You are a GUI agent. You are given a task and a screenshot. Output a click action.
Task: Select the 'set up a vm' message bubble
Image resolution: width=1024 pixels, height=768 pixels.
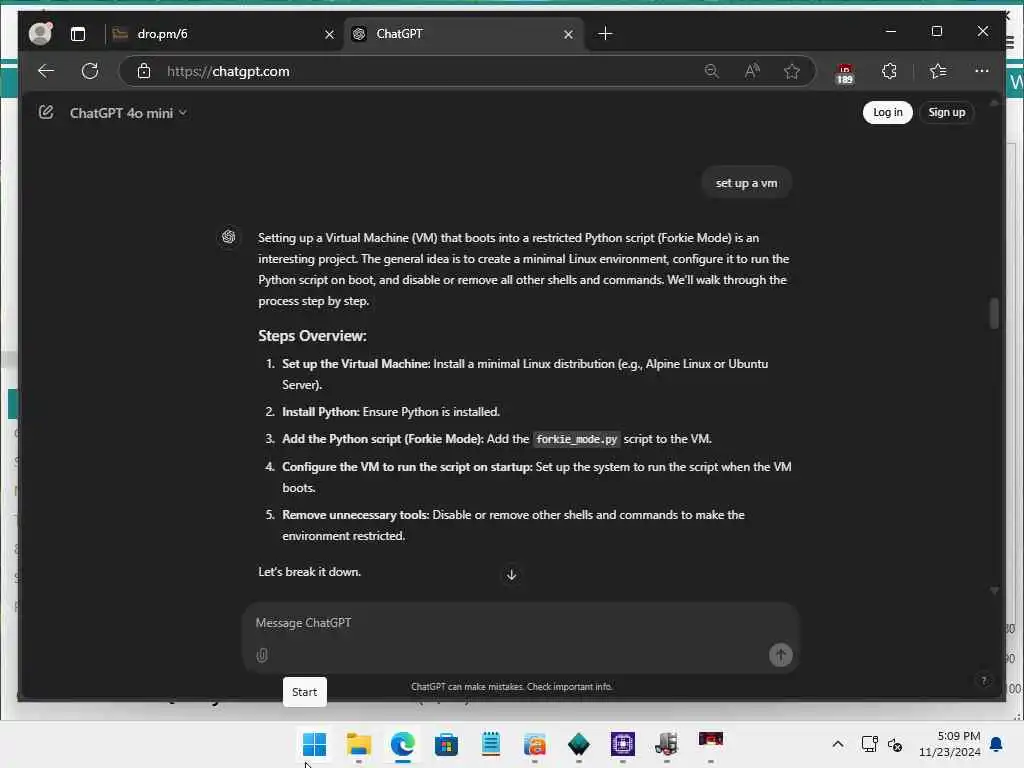coord(746,183)
